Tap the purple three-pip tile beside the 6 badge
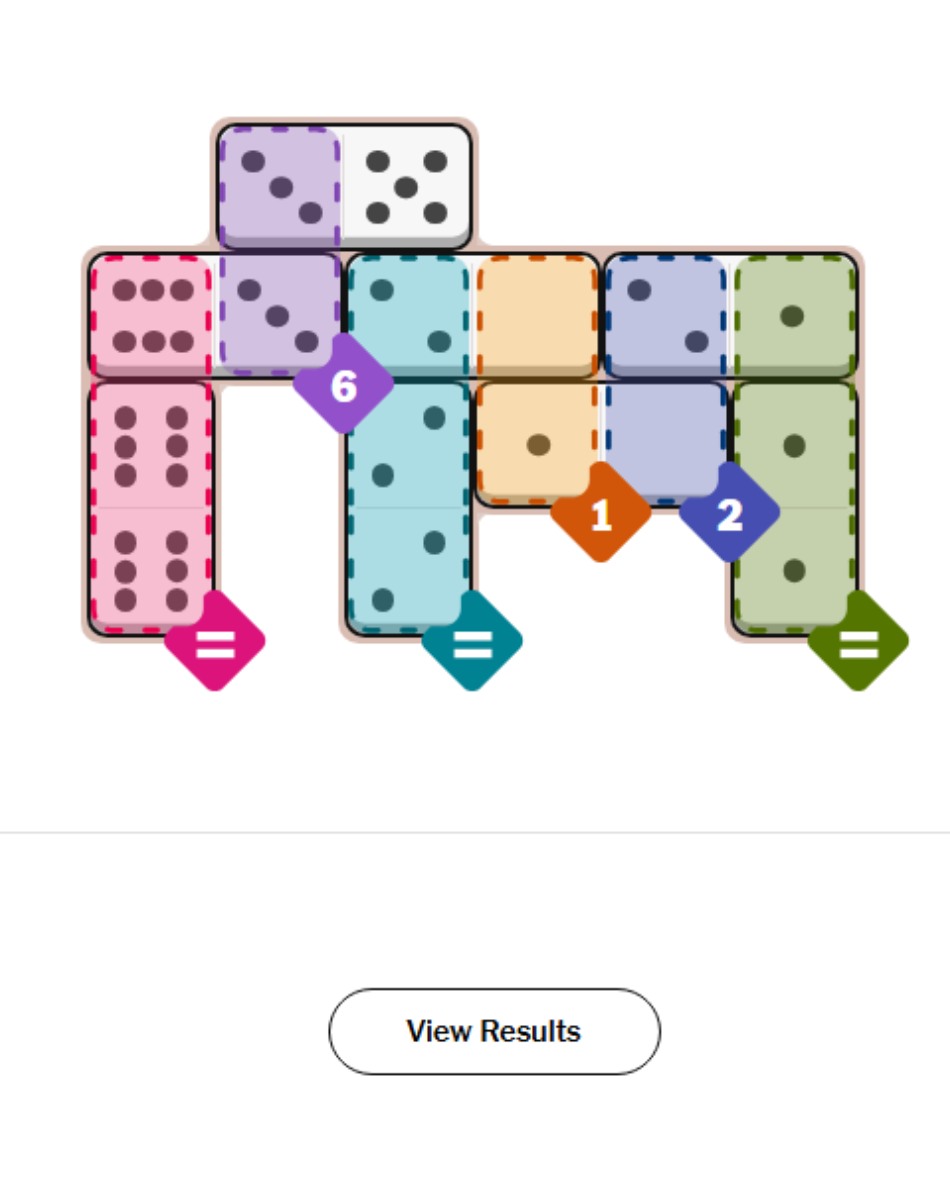Viewport: 950px width, 1200px height. pos(278,314)
